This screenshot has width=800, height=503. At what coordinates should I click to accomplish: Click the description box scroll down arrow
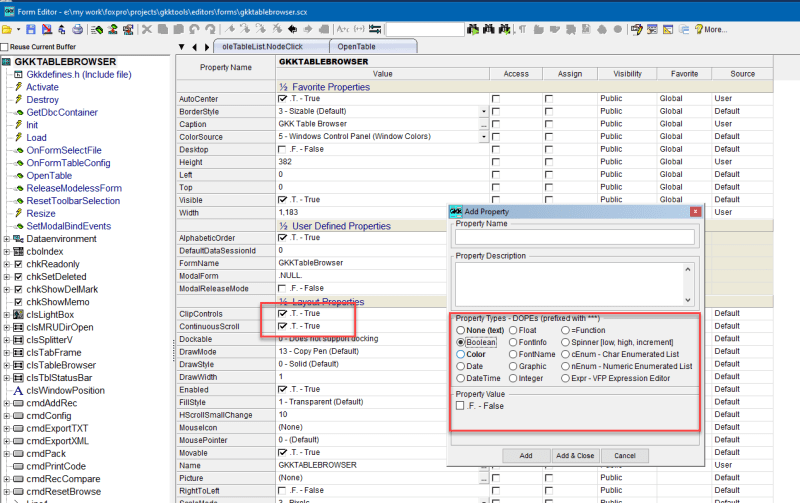click(x=688, y=300)
